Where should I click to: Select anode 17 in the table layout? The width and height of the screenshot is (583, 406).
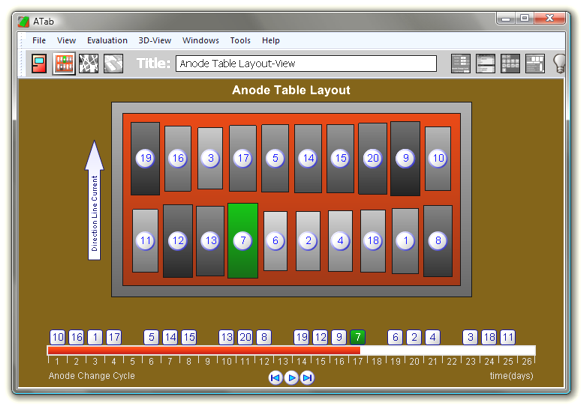tap(243, 158)
